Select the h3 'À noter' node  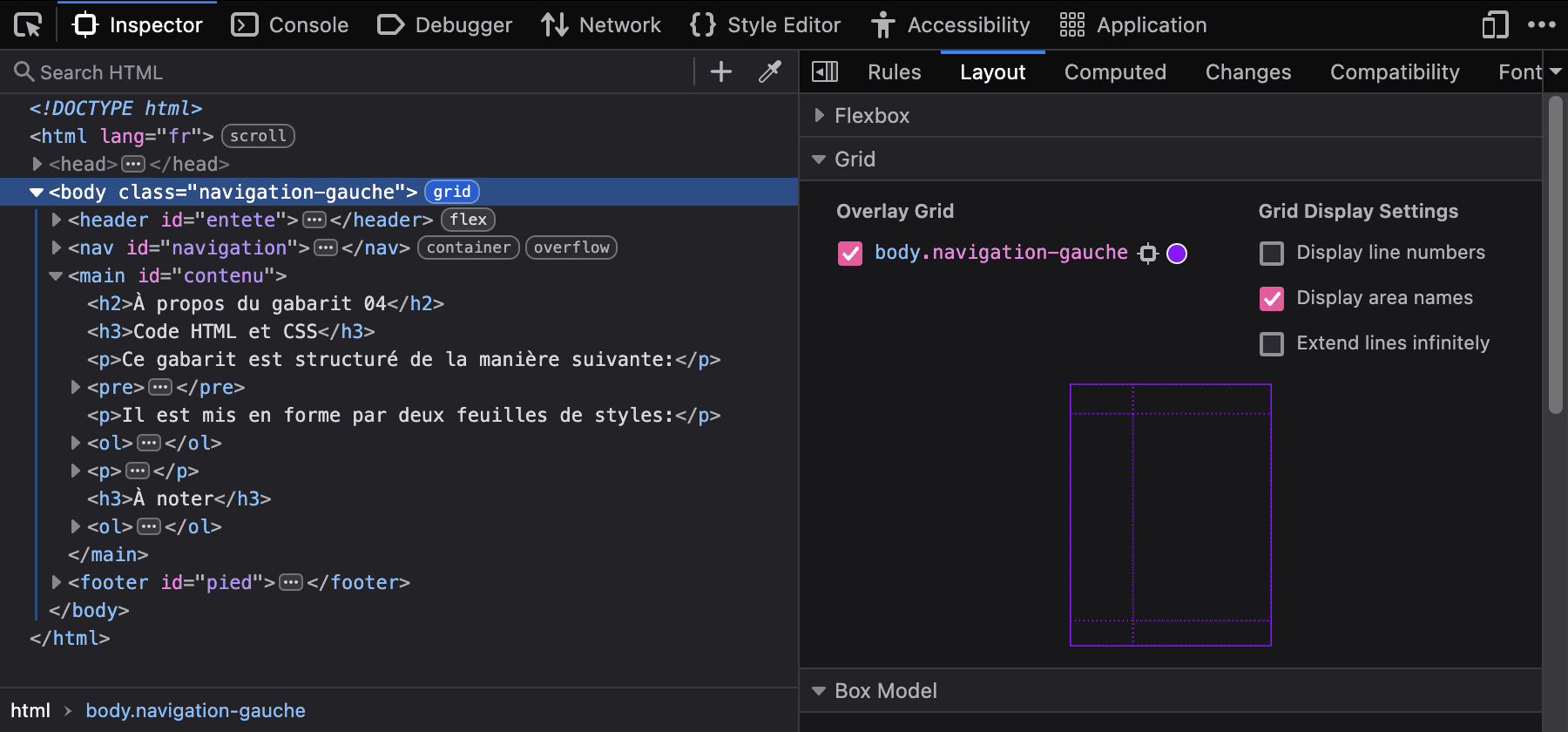[179, 498]
